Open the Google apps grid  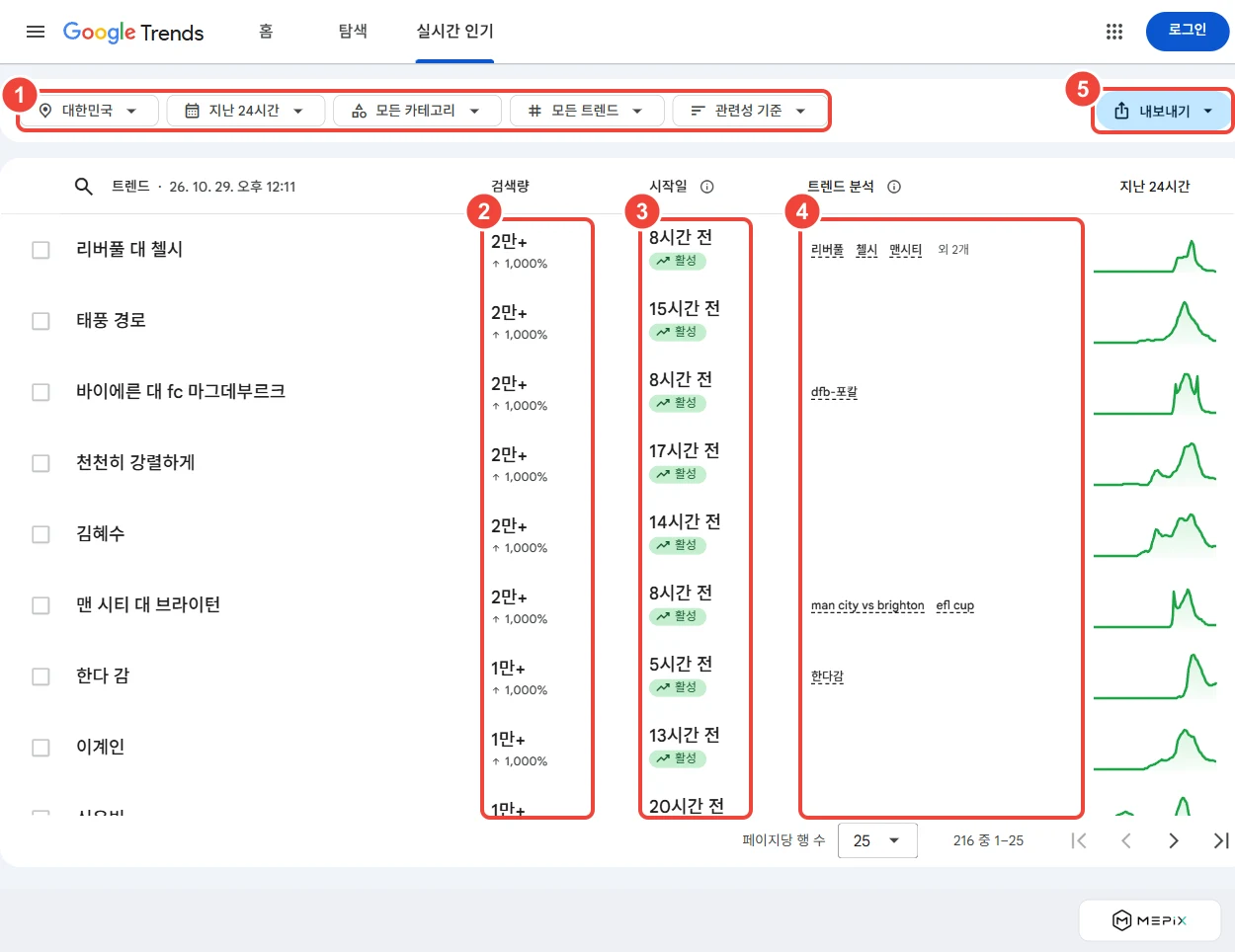click(x=1114, y=32)
